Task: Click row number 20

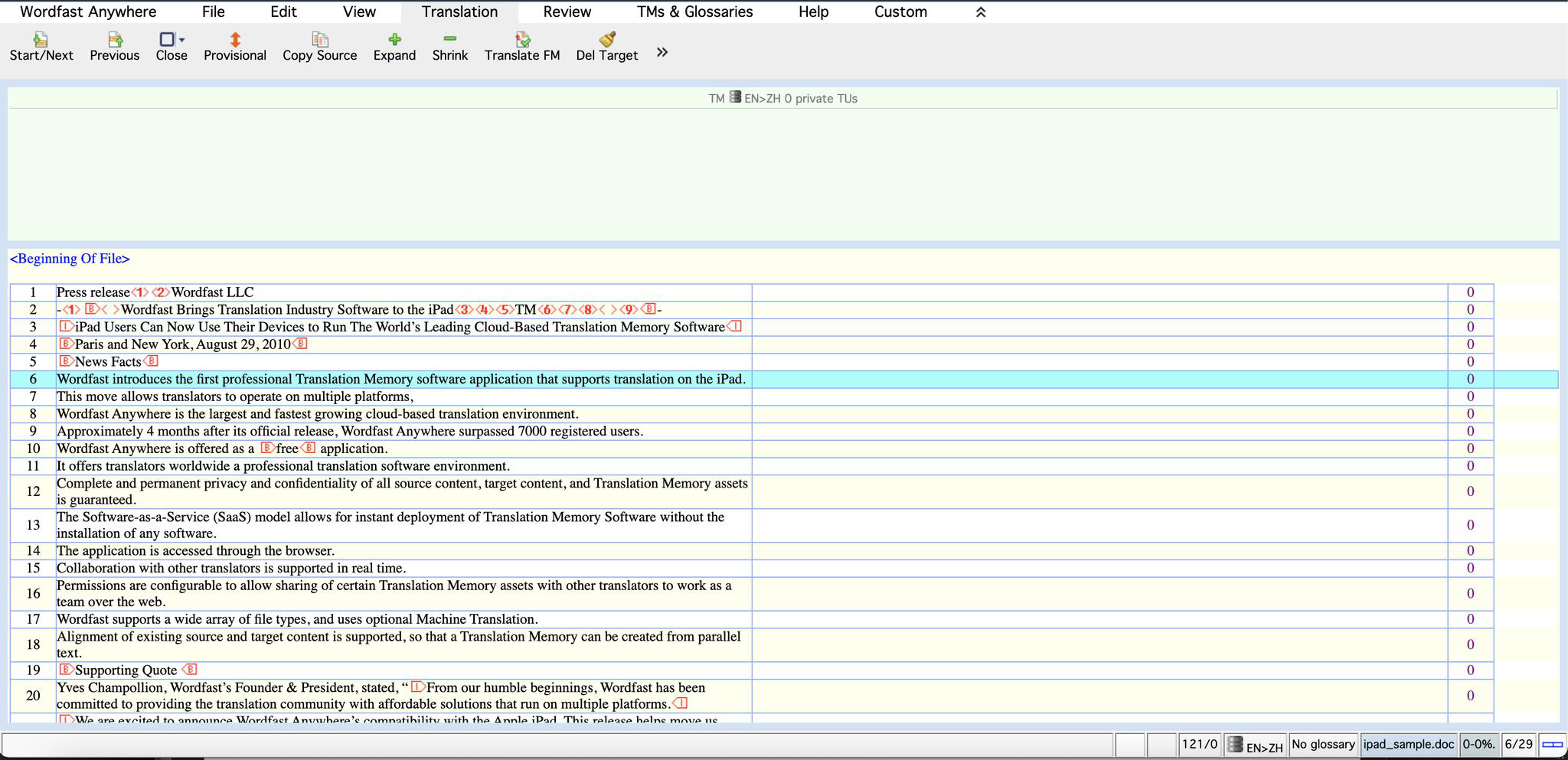Action: pos(33,696)
